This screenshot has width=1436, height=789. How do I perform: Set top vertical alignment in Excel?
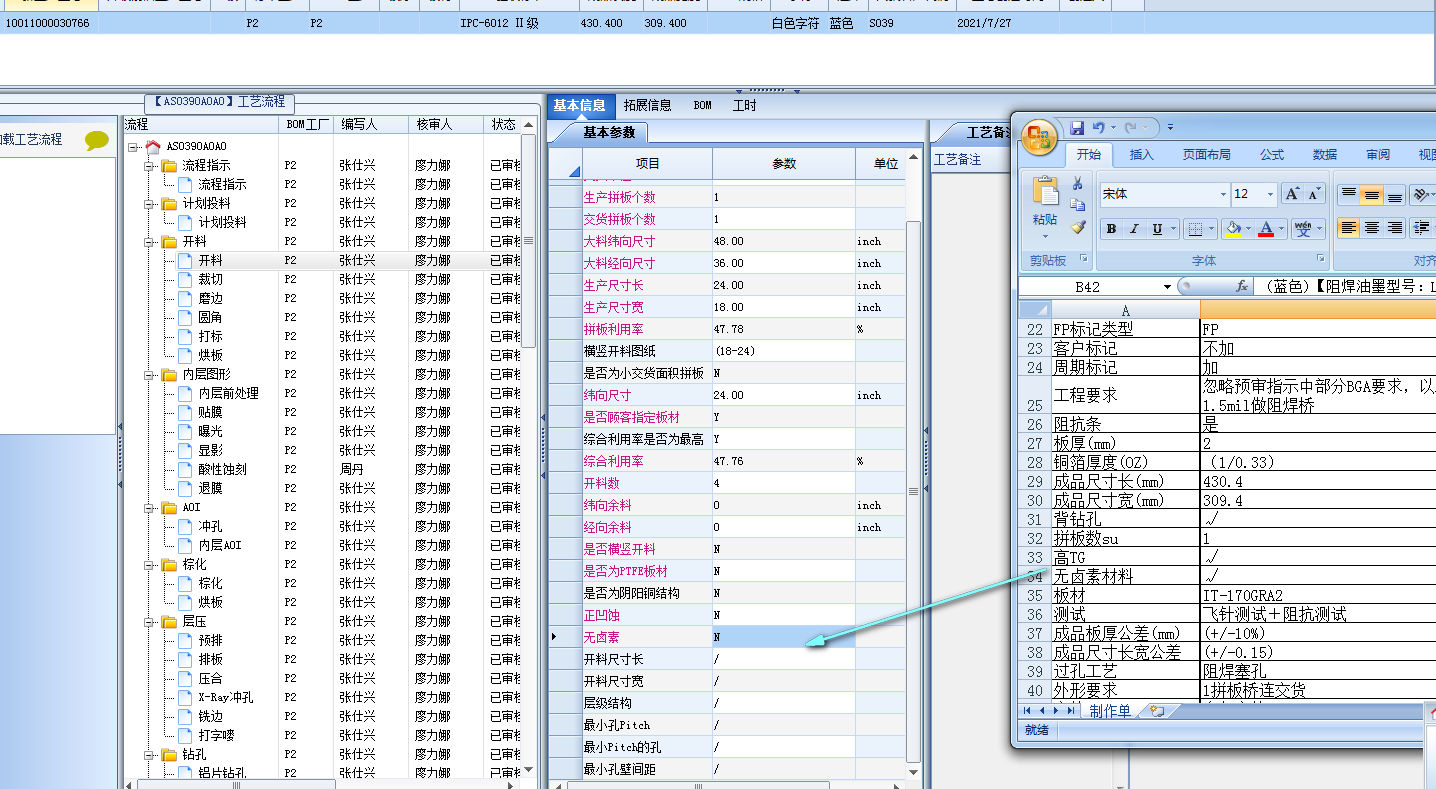(x=1349, y=194)
